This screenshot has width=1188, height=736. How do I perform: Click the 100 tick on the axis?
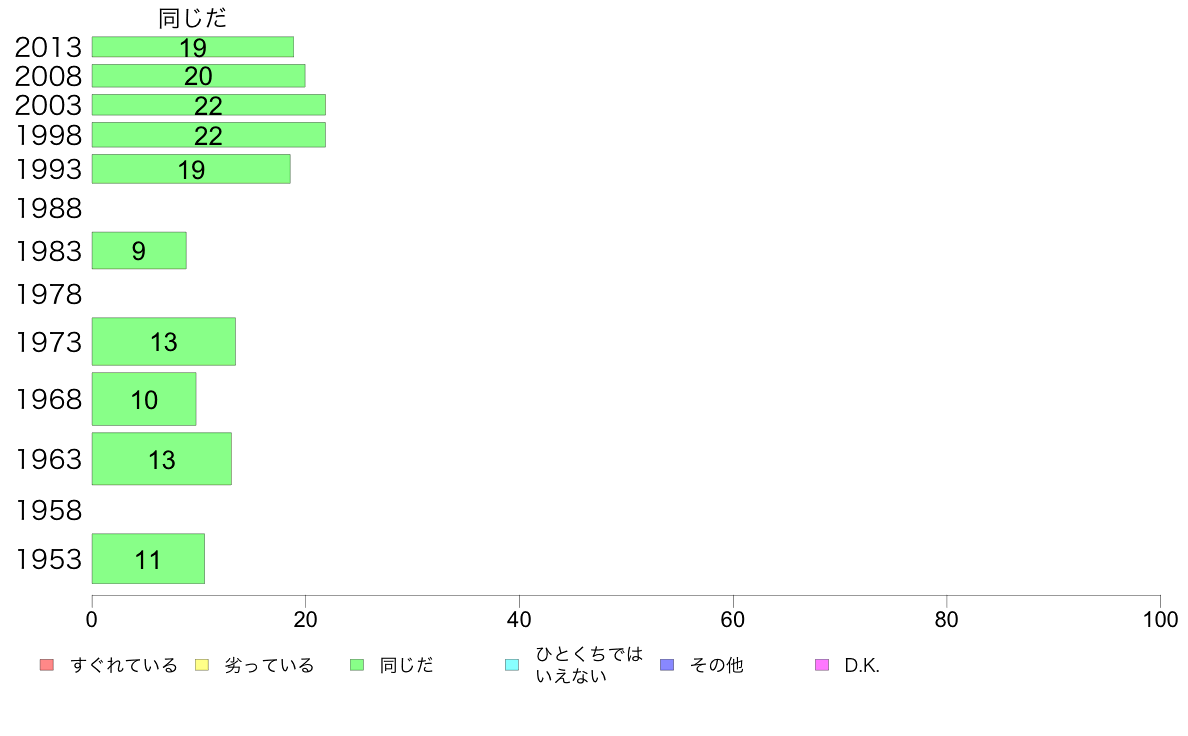point(1160,620)
